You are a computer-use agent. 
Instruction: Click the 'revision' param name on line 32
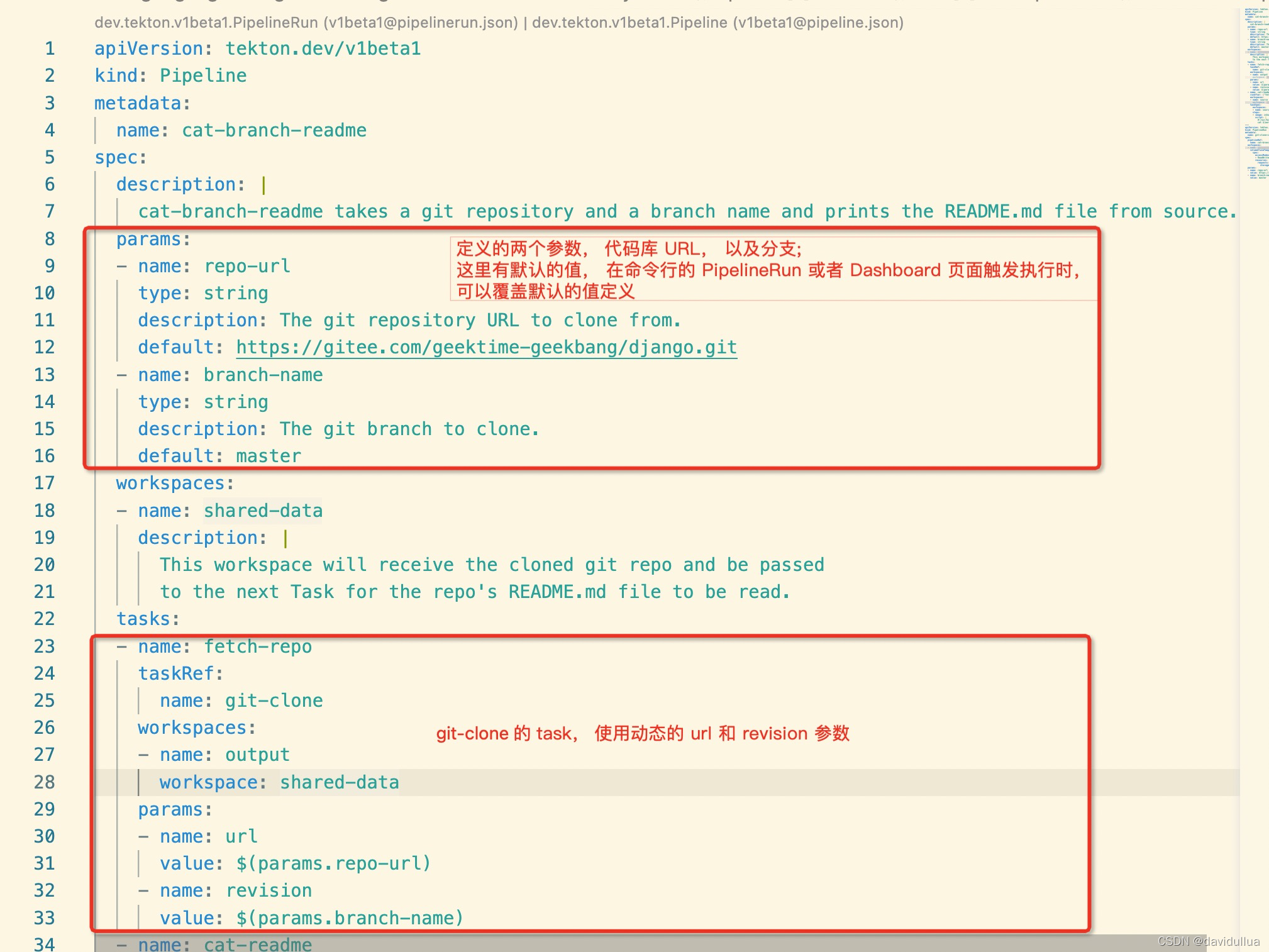click(269, 890)
